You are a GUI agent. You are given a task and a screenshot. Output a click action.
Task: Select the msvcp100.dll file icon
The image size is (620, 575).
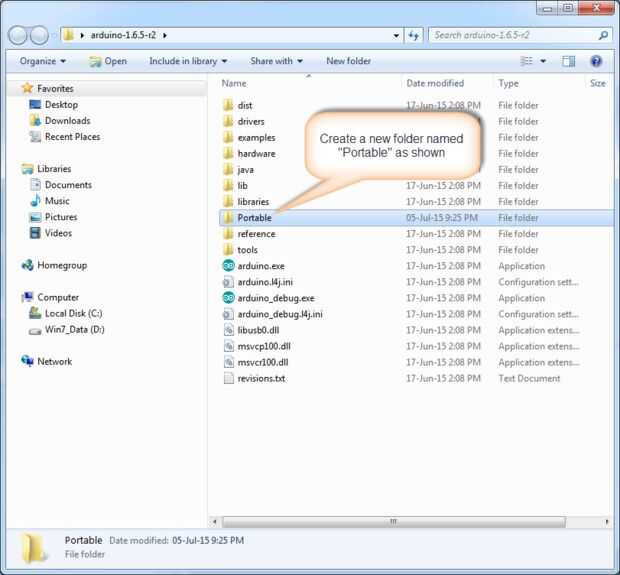click(x=229, y=346)
